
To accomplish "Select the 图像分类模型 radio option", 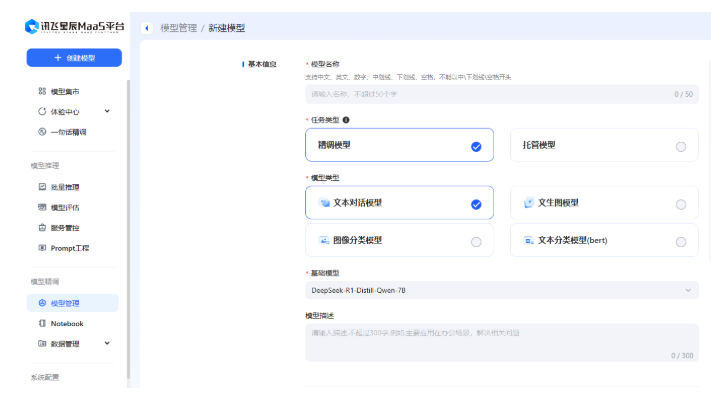I will pos(476,241).
